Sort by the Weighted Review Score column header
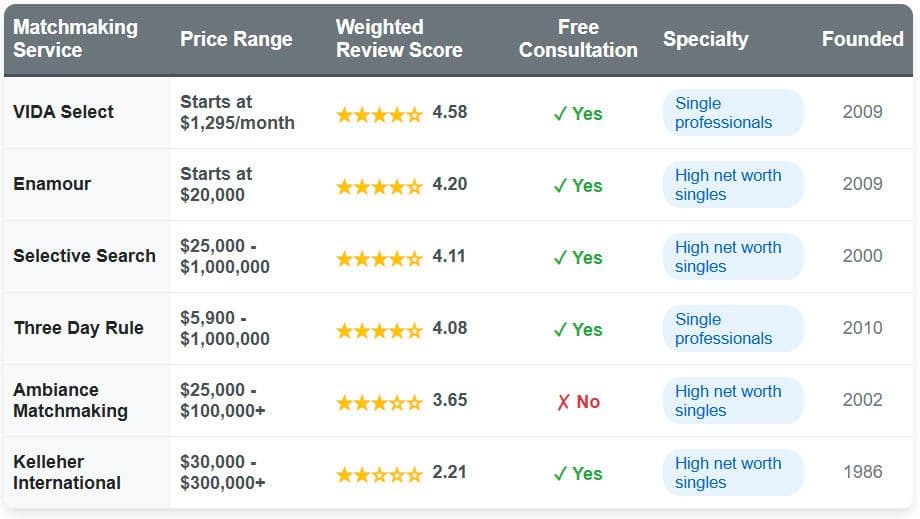The height and width of the screenshot is (519, 920). pos(399,38)
